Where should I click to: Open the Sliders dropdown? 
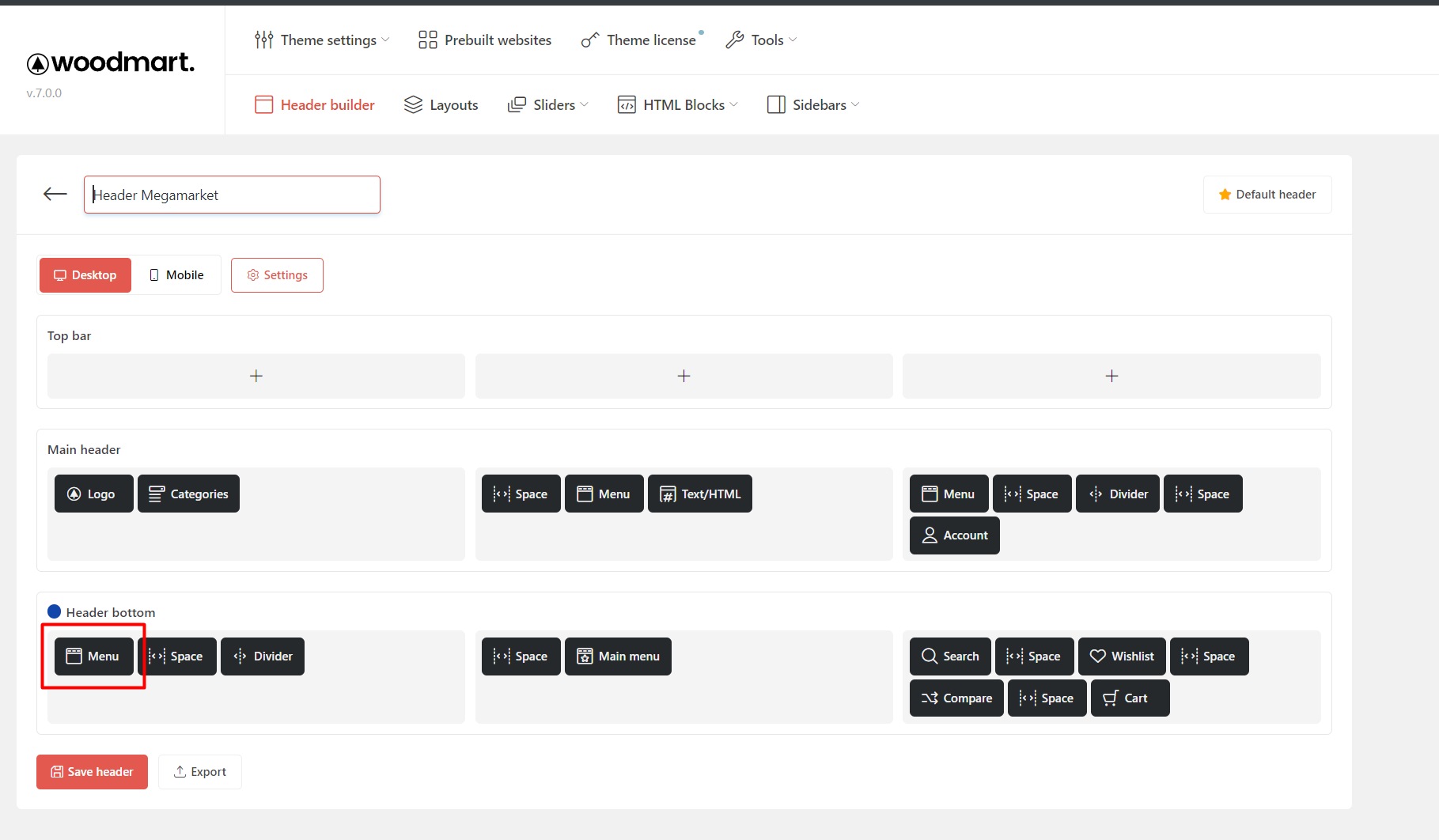(548, 104)
